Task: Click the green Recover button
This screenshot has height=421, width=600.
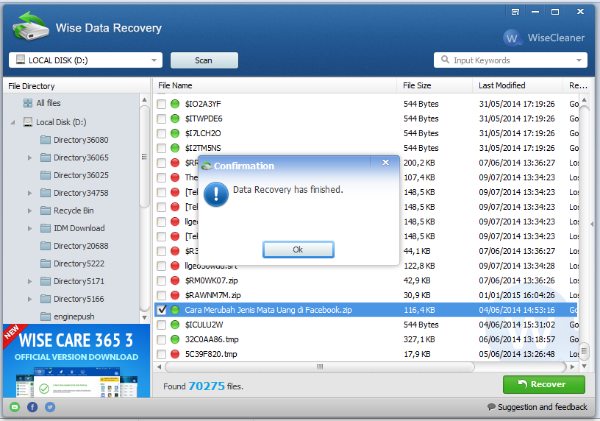Action: pos(544,384)
